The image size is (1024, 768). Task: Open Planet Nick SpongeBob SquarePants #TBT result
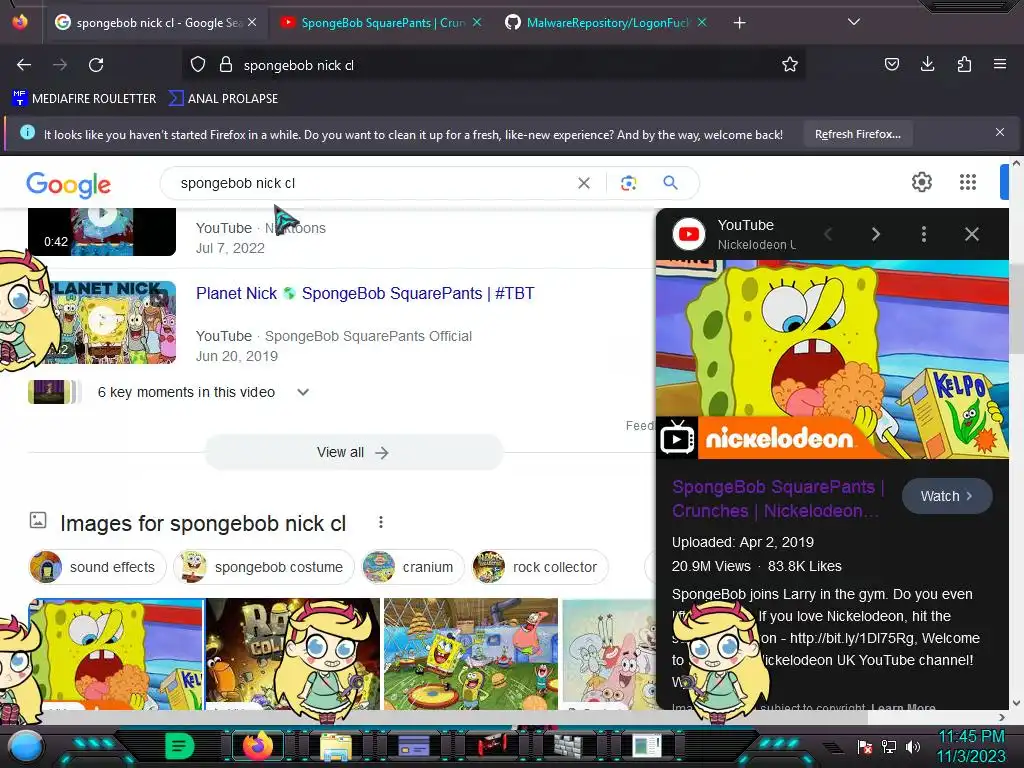(365, 293)
